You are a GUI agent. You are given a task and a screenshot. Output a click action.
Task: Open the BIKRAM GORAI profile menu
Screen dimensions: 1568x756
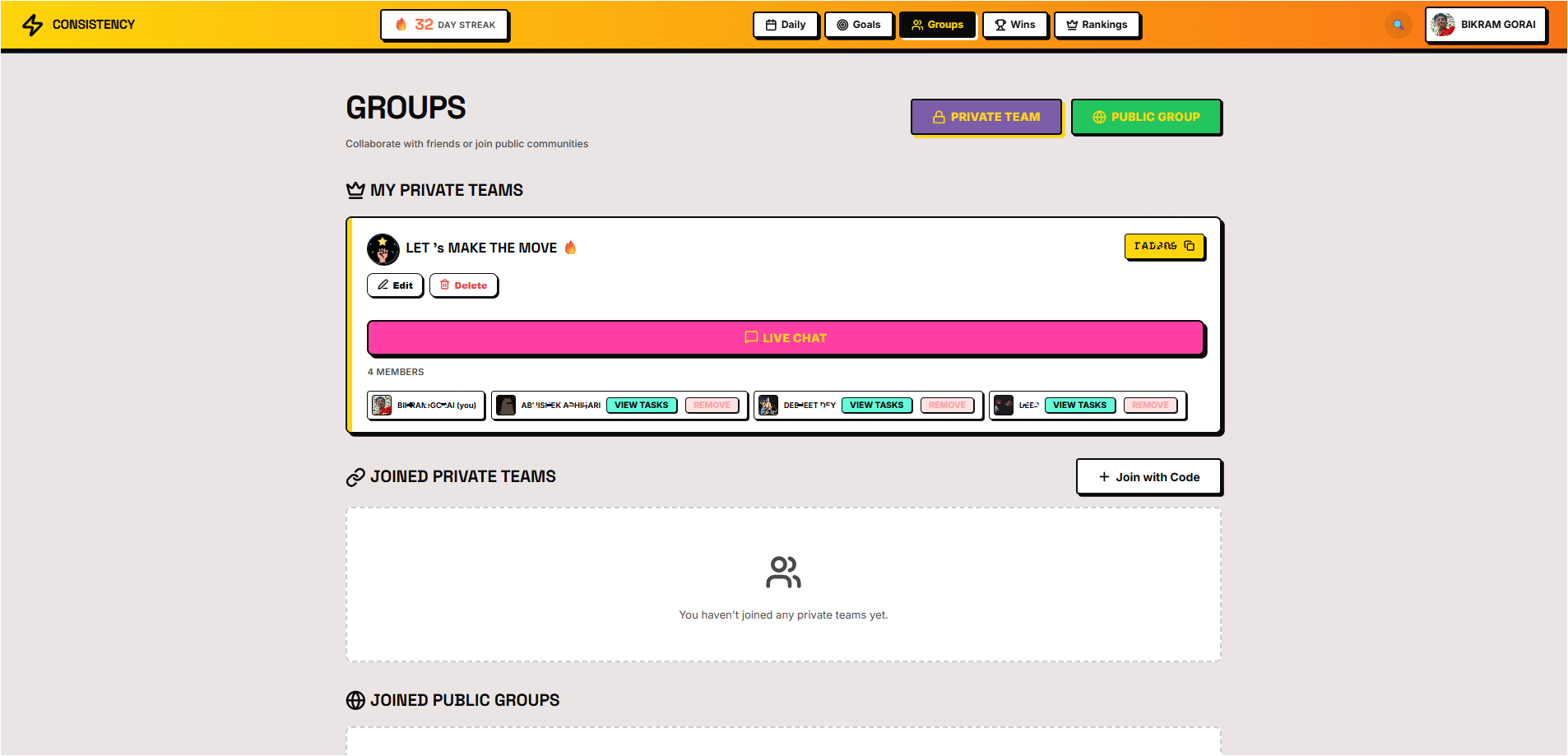[x=1486, y=25]
